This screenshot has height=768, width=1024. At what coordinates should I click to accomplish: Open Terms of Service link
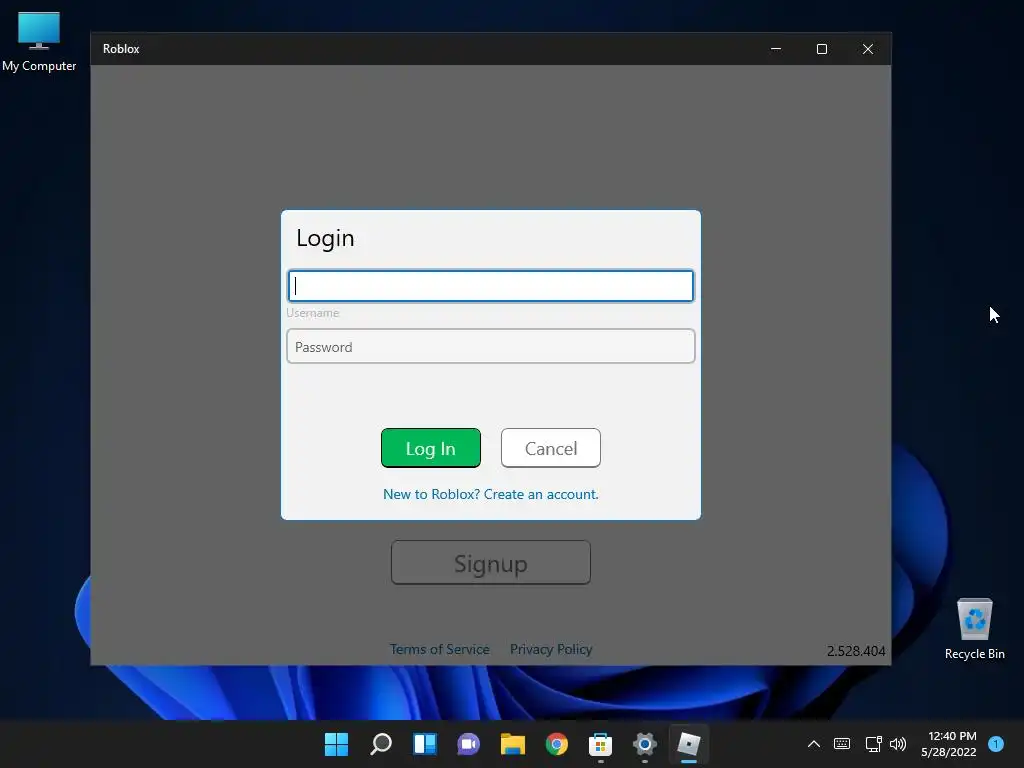point(440,649)
